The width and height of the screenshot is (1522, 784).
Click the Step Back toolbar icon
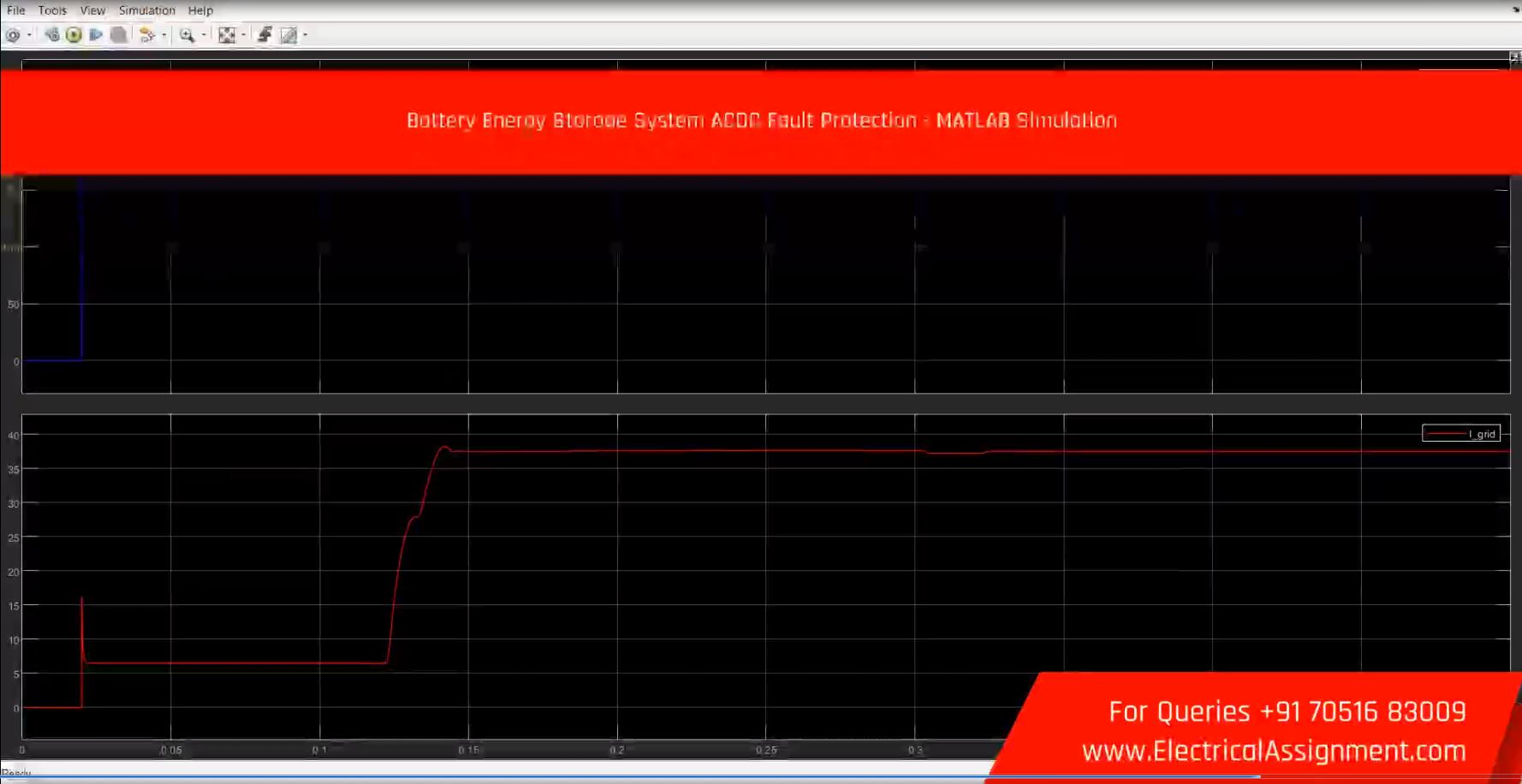point(52,35)
